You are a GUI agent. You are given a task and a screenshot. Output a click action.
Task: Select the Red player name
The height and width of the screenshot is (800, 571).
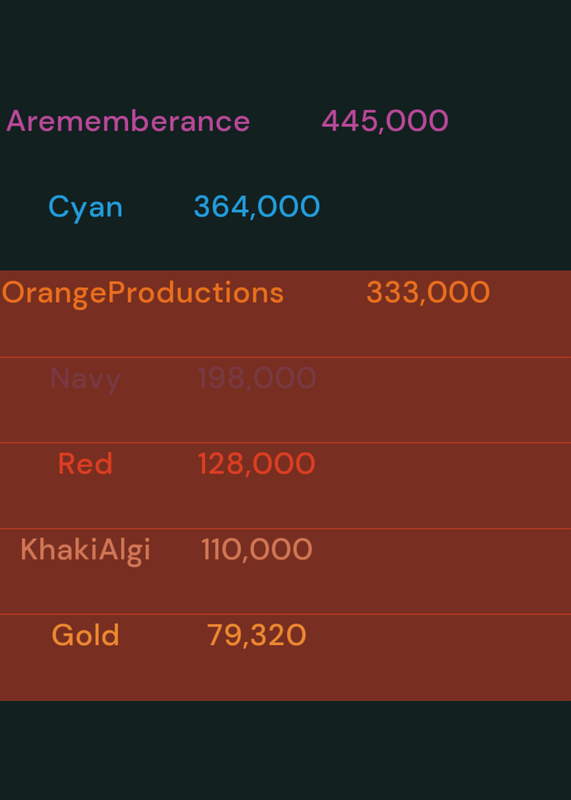coord(85,464)
